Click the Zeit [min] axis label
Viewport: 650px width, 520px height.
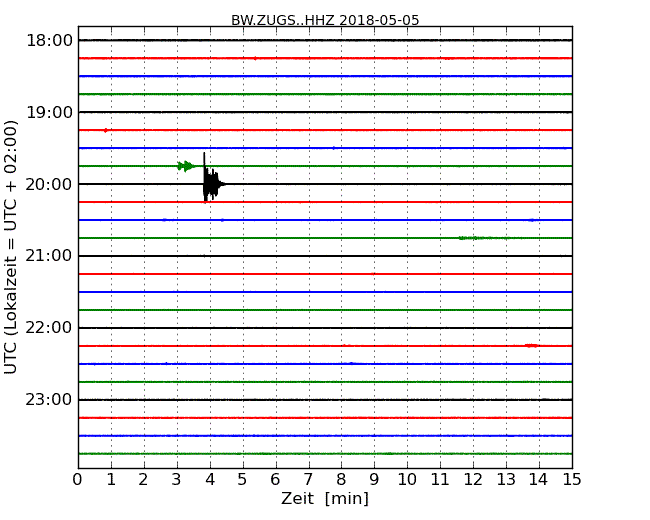point(325,498)
